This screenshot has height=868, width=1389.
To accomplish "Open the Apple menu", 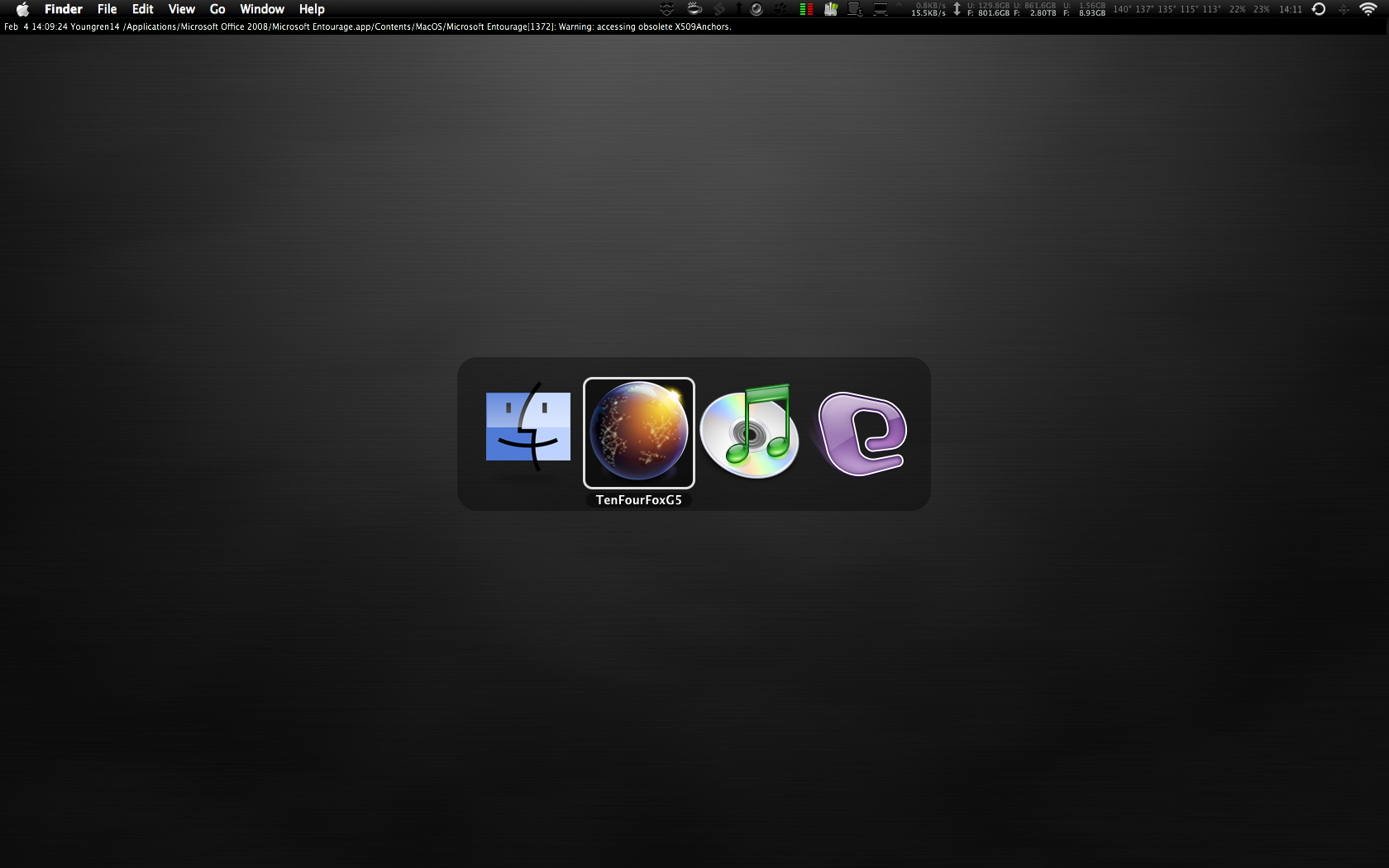I will [x=22, y=9].
